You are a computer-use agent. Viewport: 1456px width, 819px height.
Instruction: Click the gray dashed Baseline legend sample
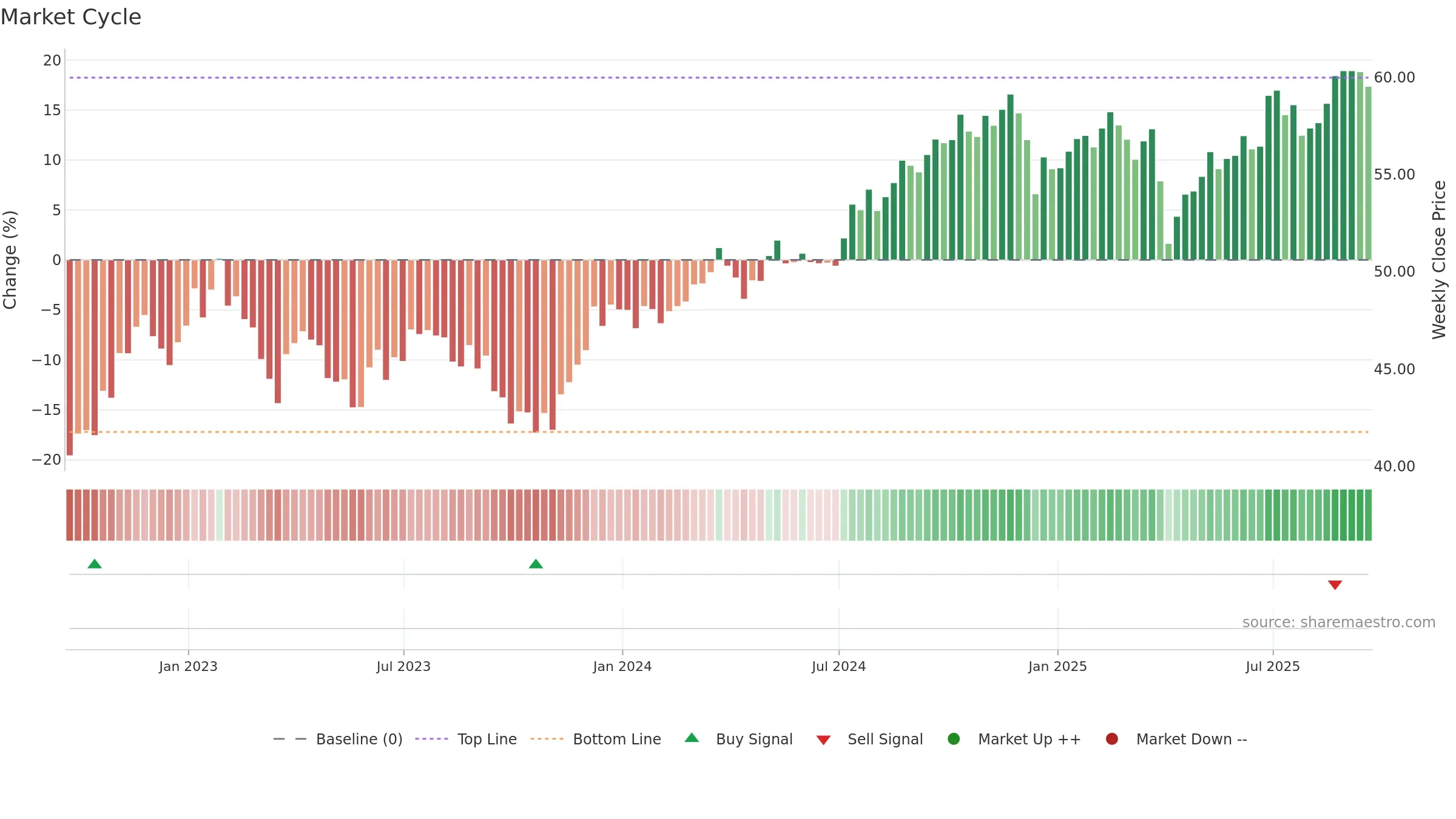click(290, 739)
